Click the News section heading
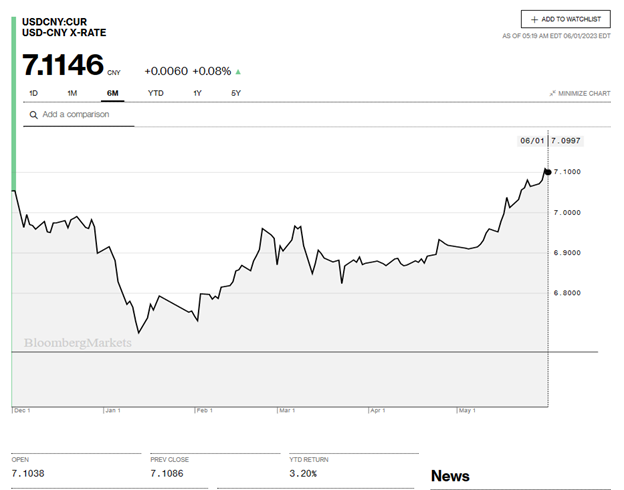The height and width of the screenshot is (490, 624). coord(450,476)
